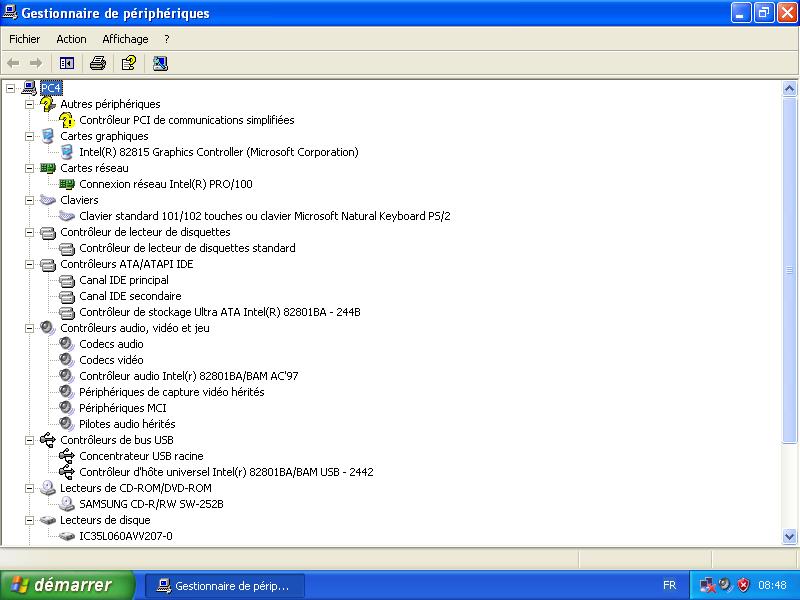Click the FR language indicator
This screenshot has height=600, width=800.
(669, 585)
